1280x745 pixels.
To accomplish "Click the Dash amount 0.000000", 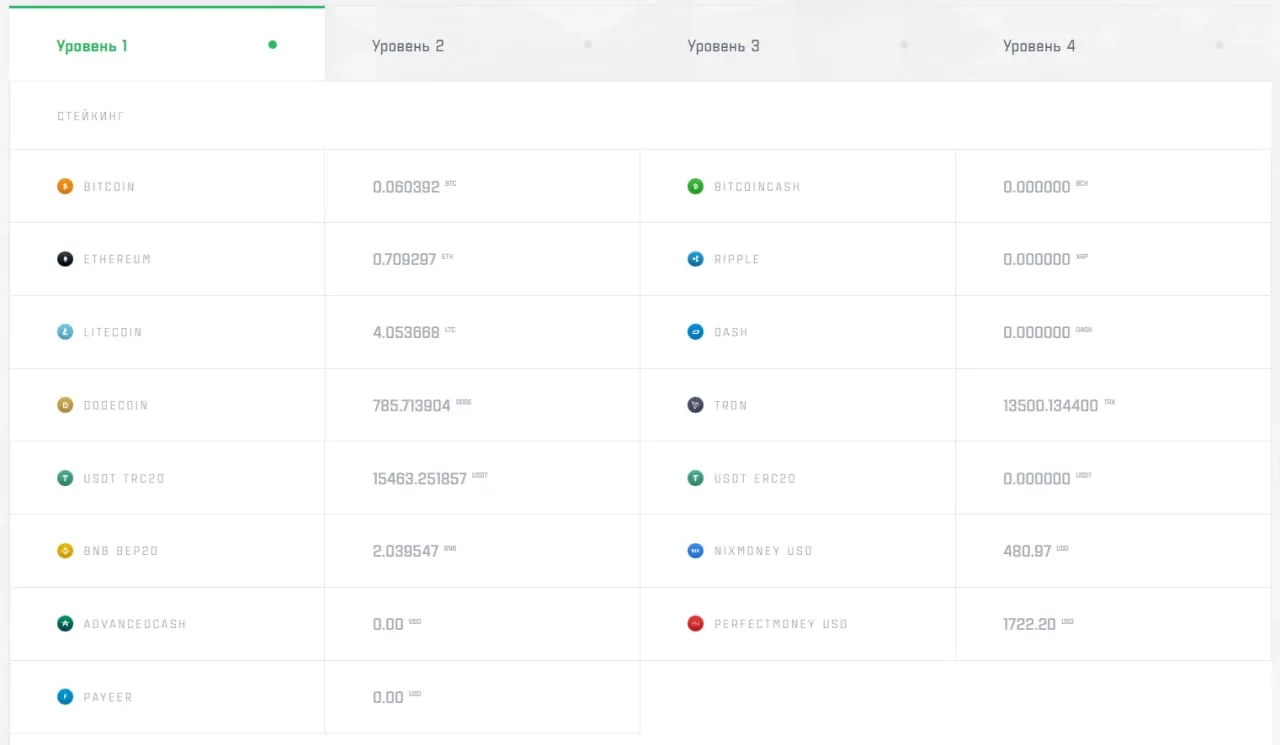I will 1037,332.
